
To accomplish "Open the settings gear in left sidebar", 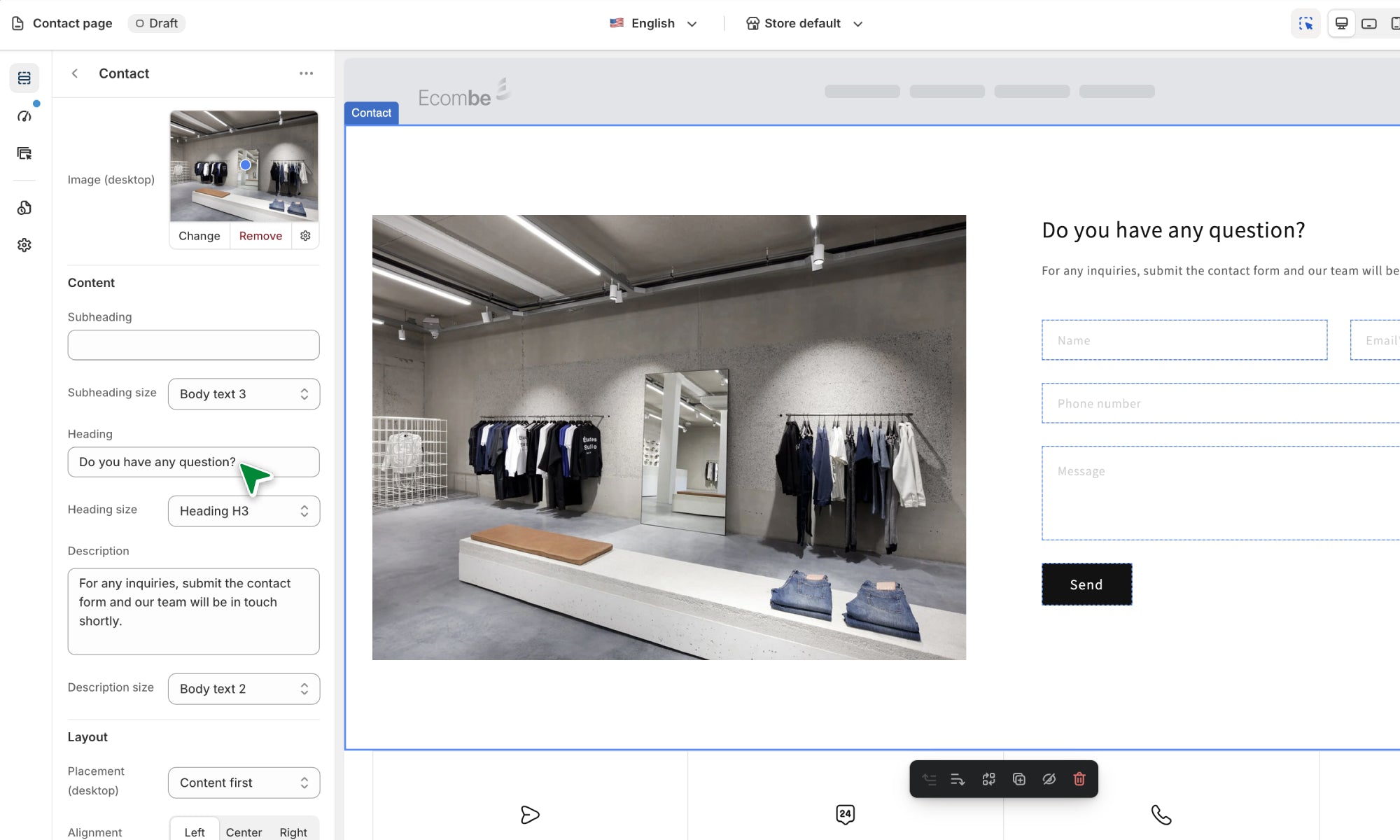I will point(24,245).
